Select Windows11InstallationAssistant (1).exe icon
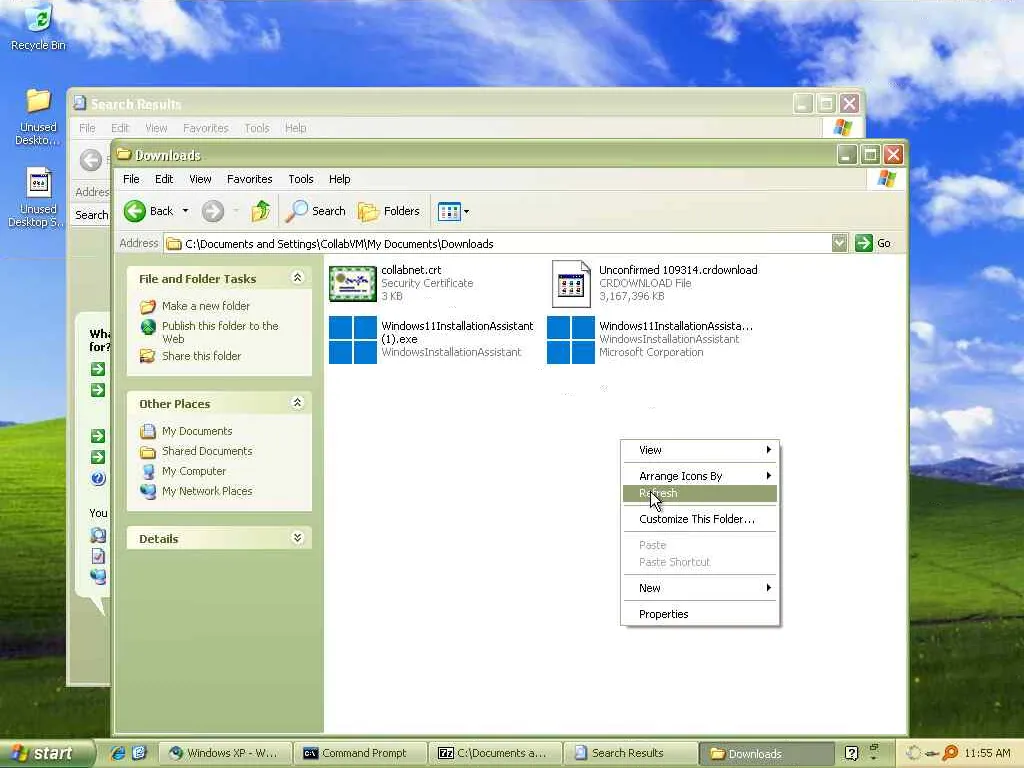This screenshot has height=768, width=1024. [353, 340]
